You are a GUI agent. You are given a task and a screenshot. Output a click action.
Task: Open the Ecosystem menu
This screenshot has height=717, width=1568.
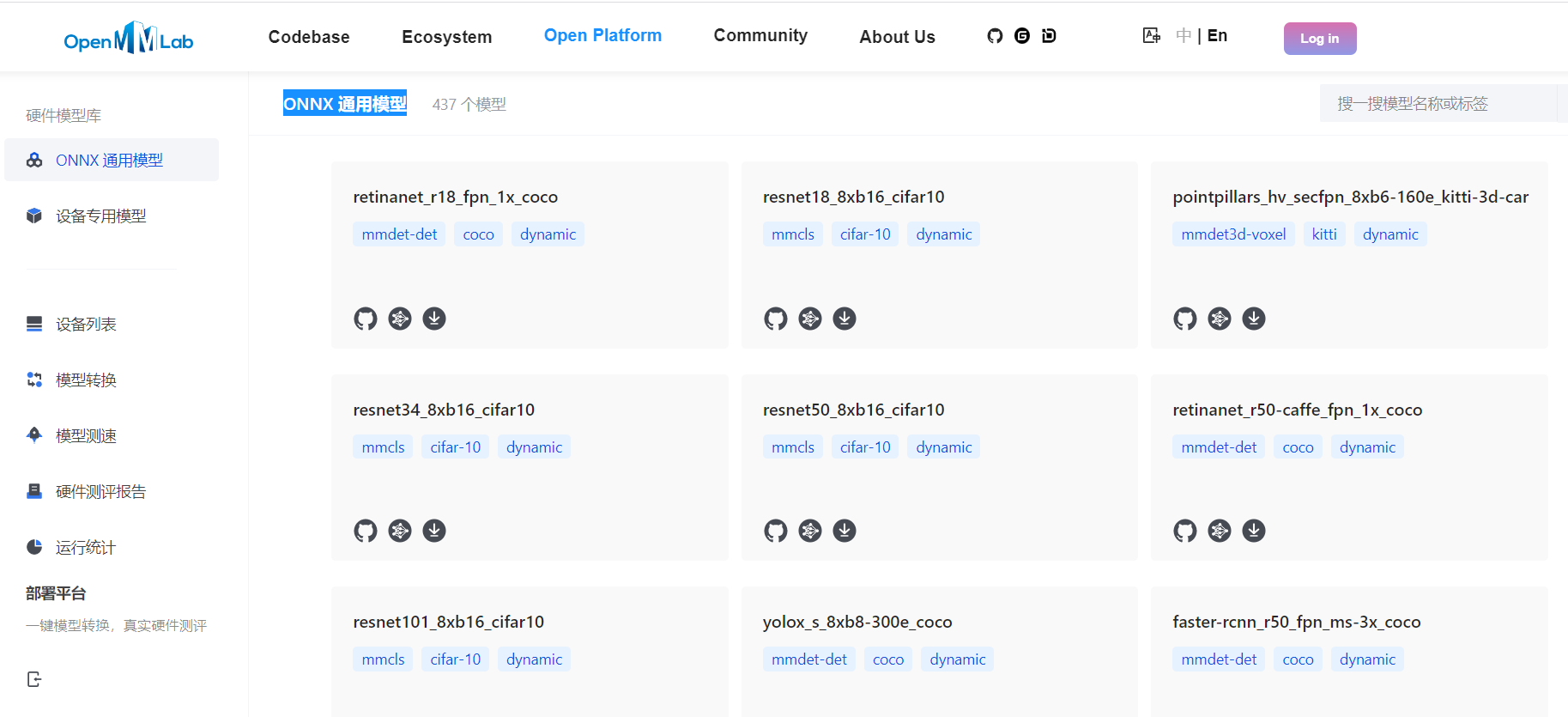point(447,37)
